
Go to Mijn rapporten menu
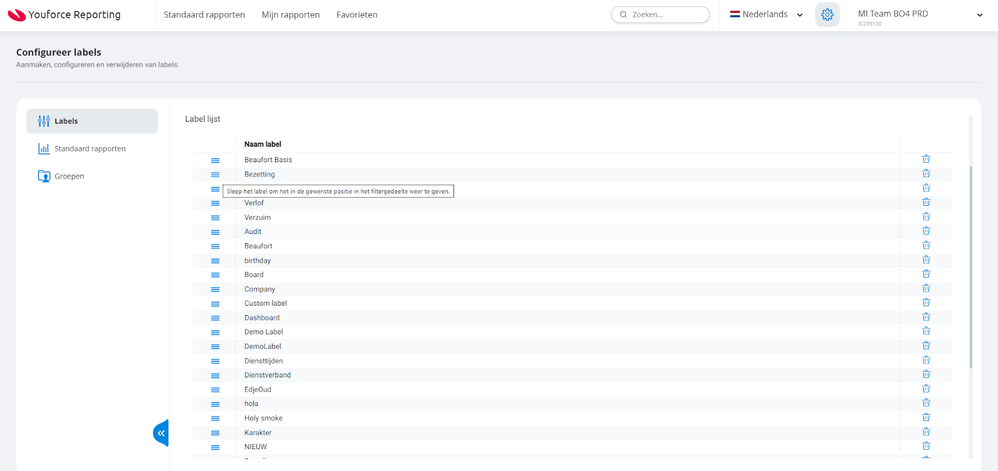[291, 15]
